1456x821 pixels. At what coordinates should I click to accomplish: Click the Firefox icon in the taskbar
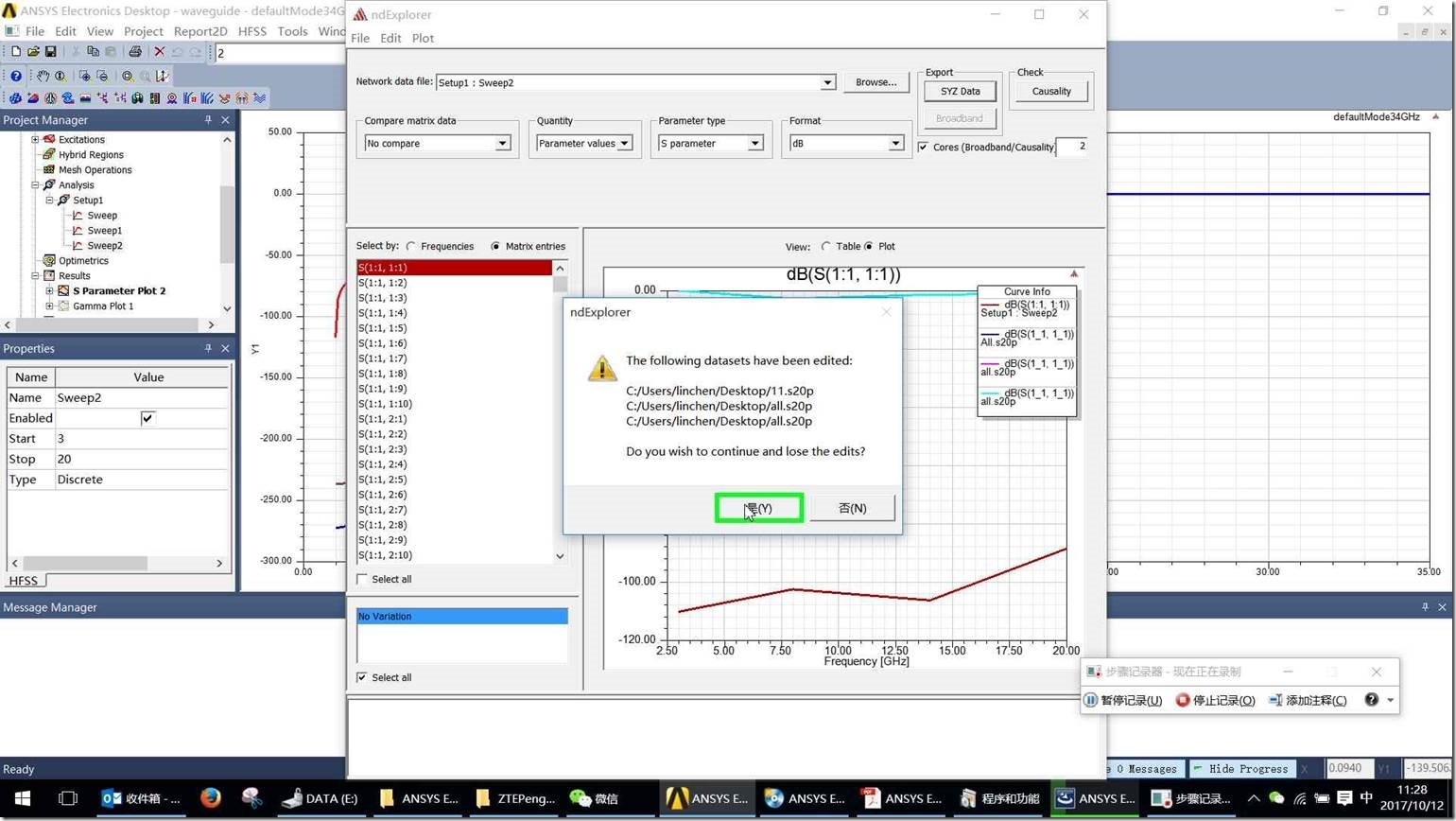[x=210, y=798]
